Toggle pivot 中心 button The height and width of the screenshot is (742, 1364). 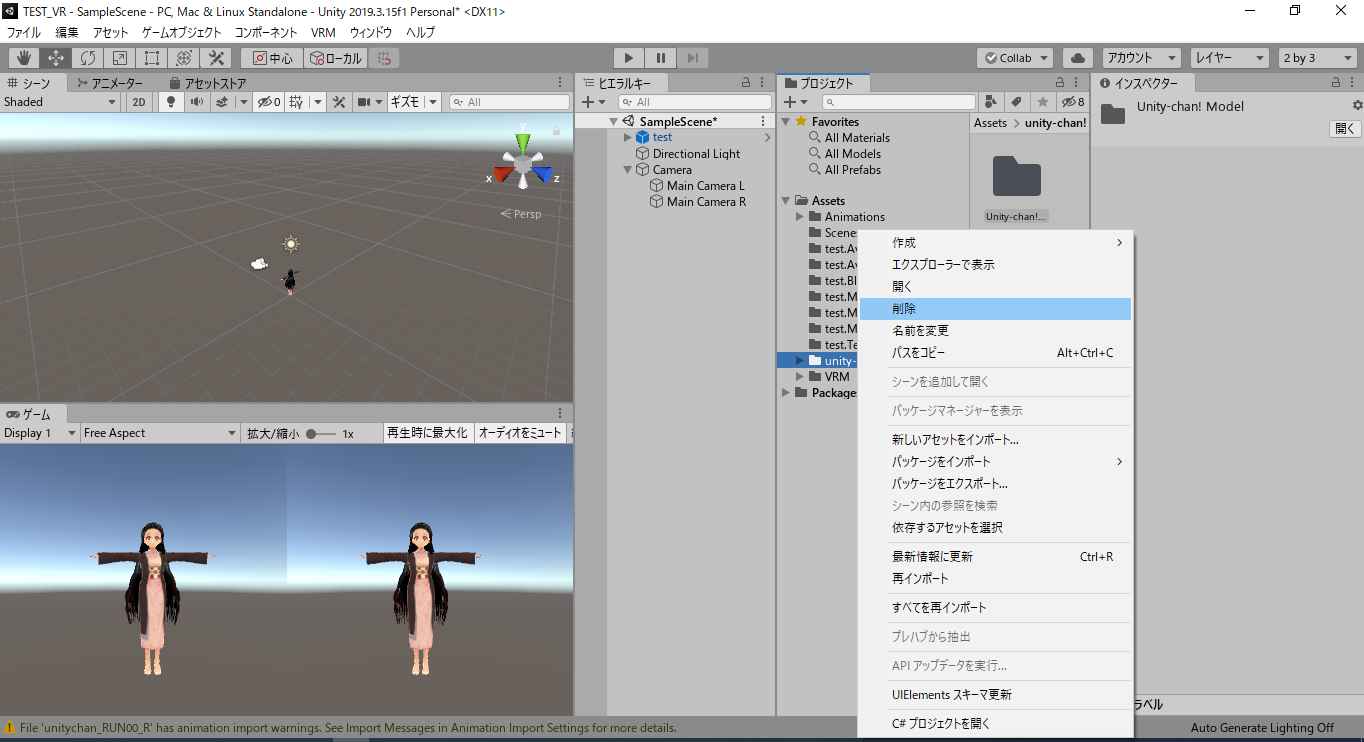[x=272, y=58]
